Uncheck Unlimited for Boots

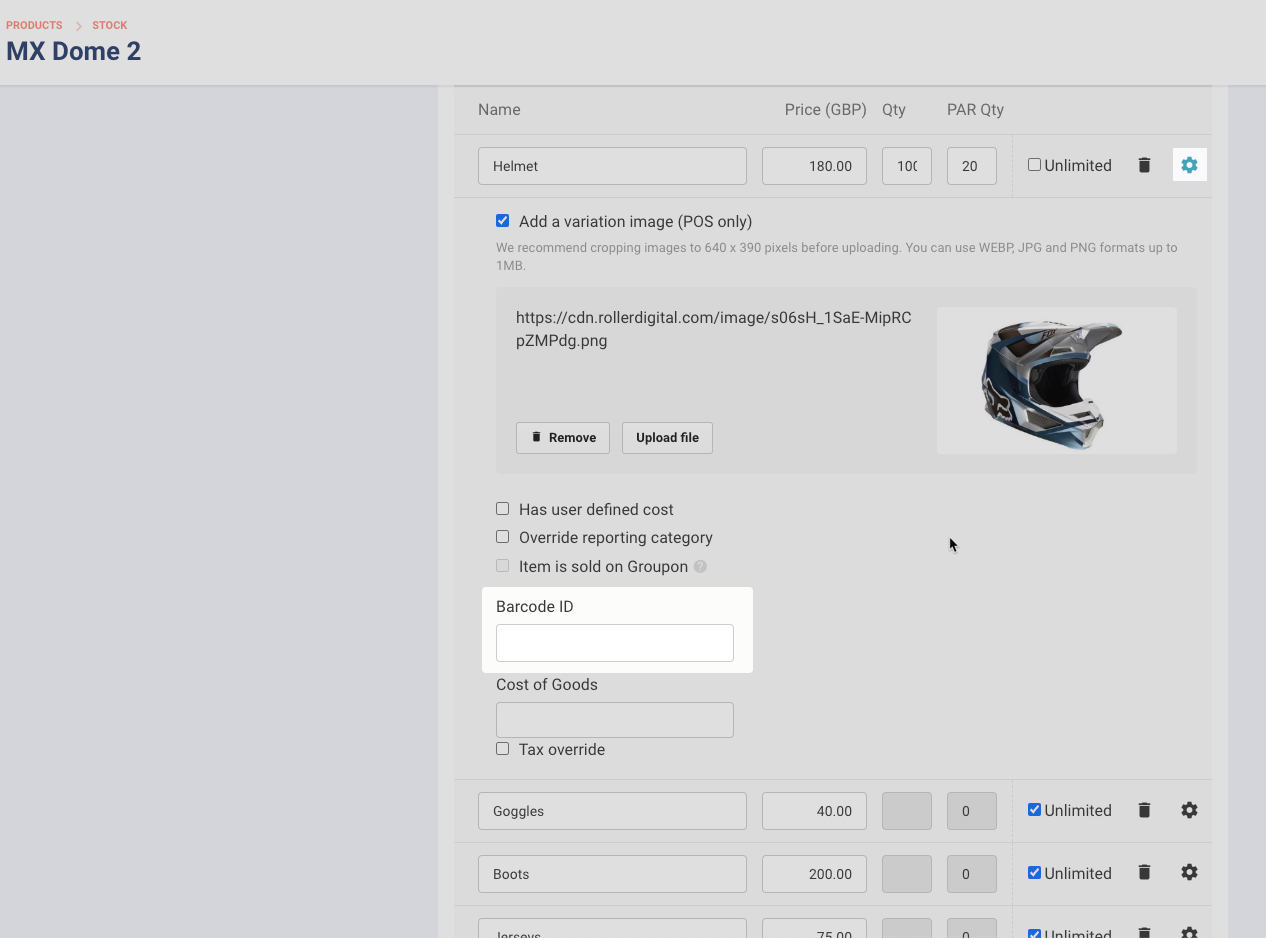tap(1035, 872)
